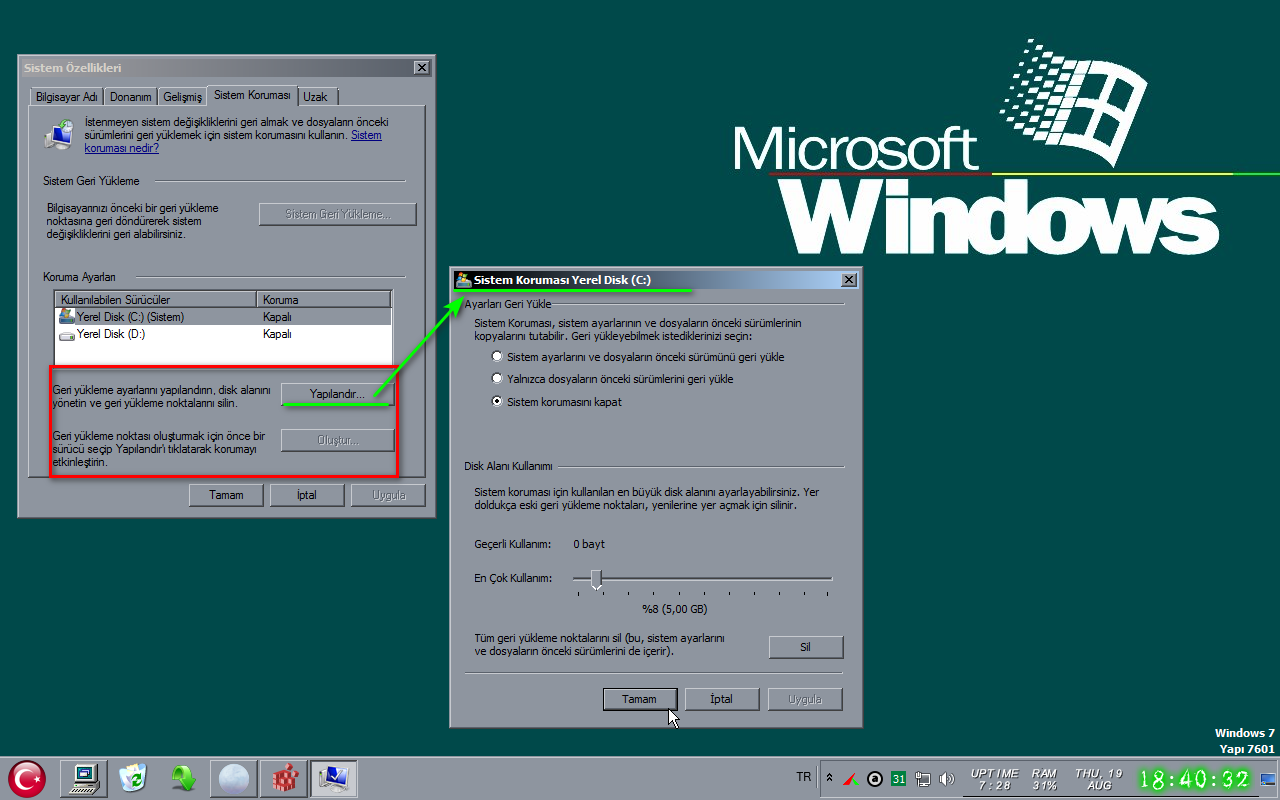
Task: Click the Yapılandır button
Action: tap(337, 394)
